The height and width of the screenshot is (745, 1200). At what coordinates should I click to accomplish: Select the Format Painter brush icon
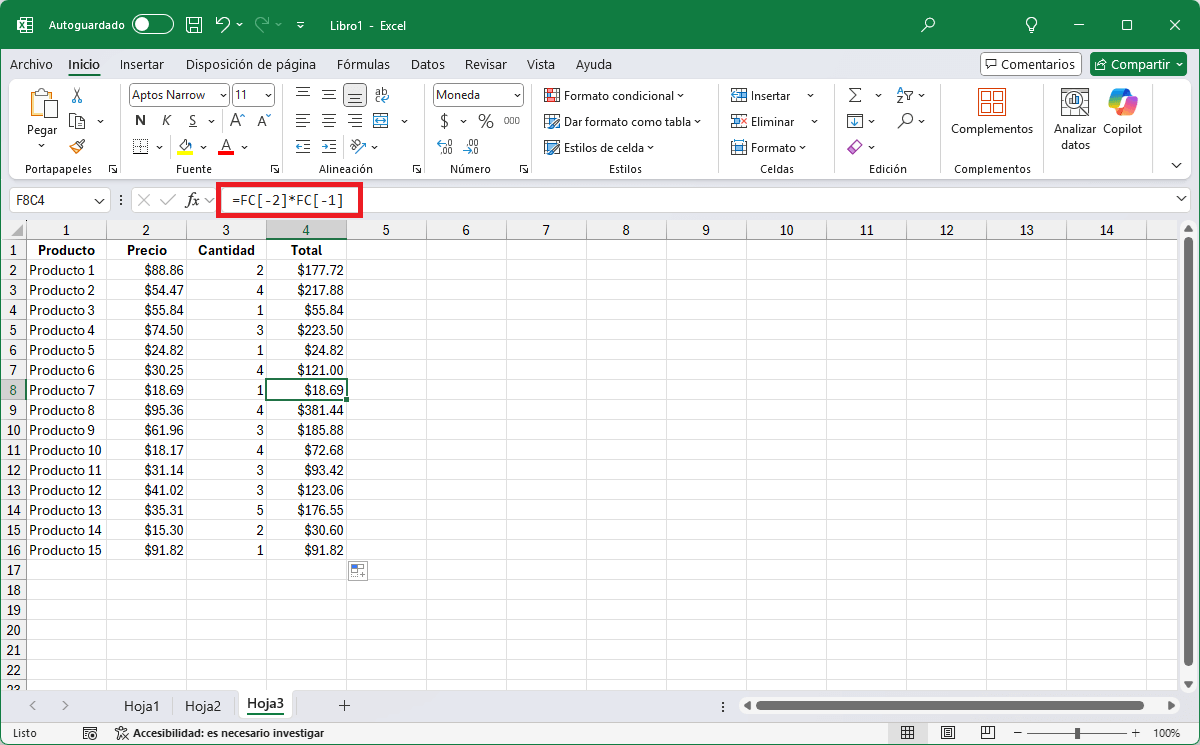77,146
